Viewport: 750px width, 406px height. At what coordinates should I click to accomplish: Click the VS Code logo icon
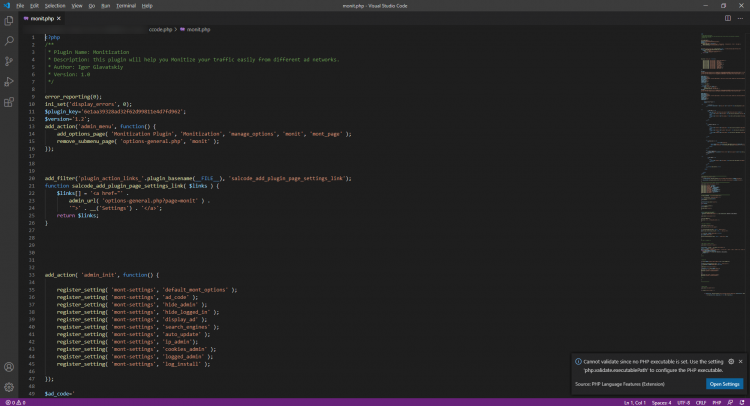coord(6,6)
